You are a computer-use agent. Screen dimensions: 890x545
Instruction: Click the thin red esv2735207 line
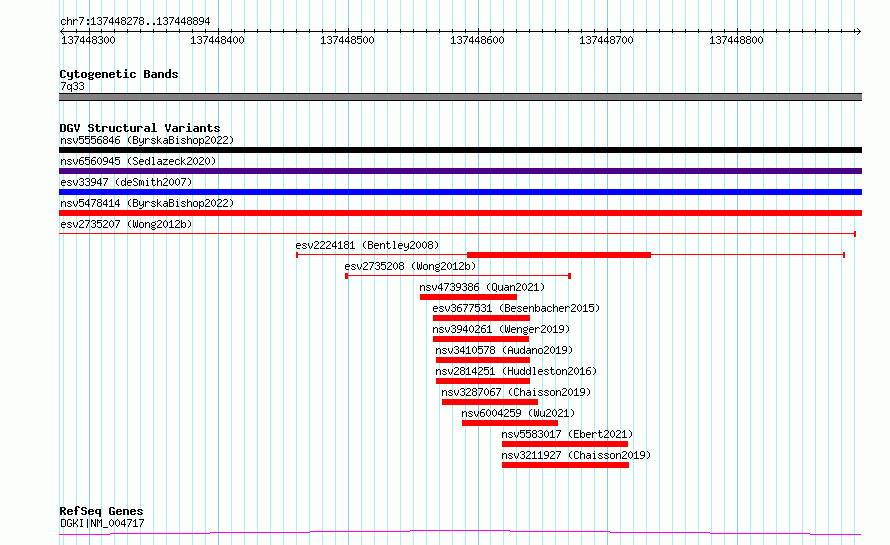[x=457, y=234]
